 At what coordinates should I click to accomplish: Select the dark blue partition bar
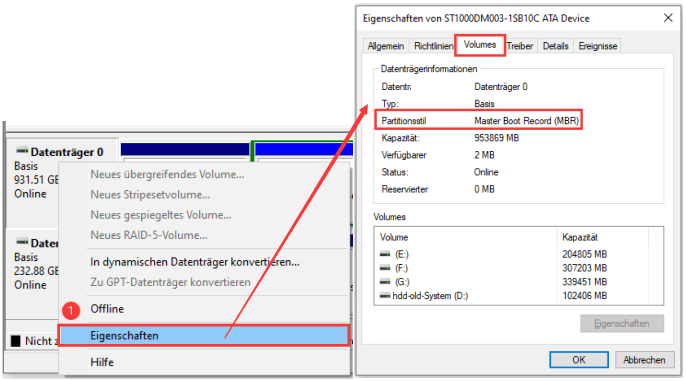pos(185,149)
